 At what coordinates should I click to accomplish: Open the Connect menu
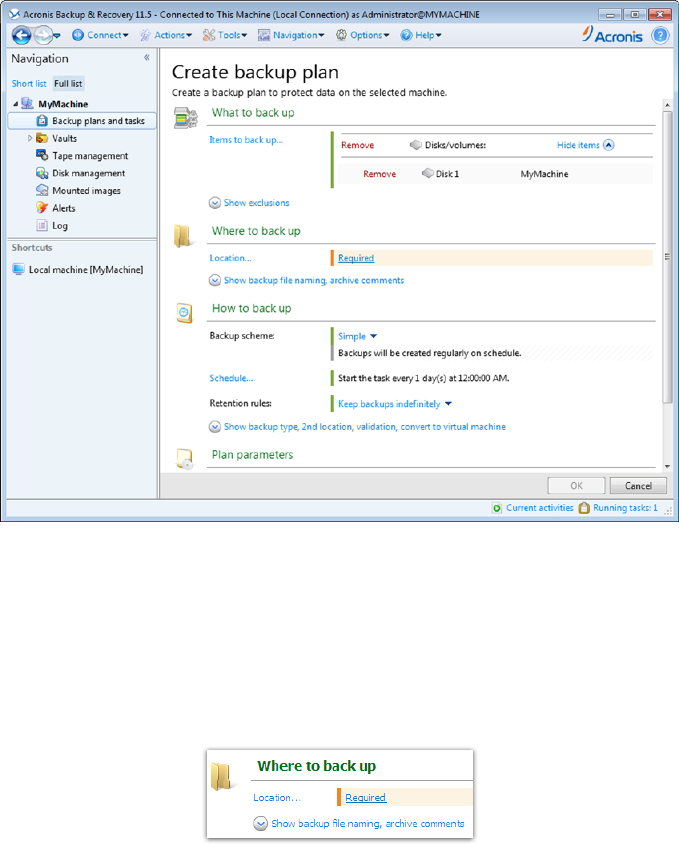101,35
